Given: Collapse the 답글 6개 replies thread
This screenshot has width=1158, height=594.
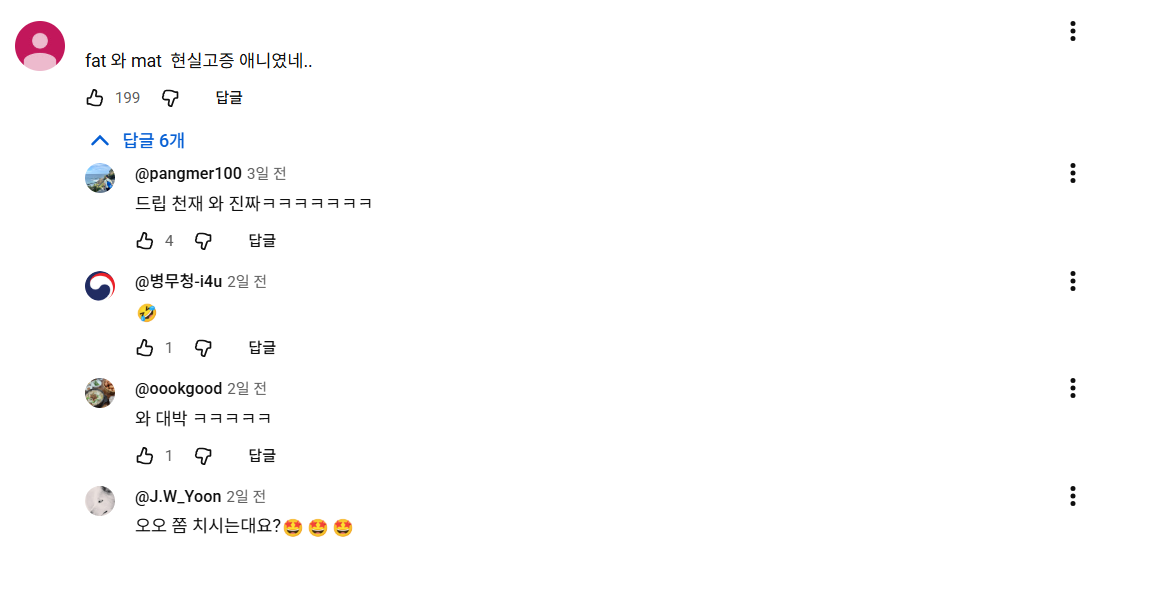Looking at the screenshot, I should tap(137, 140).
